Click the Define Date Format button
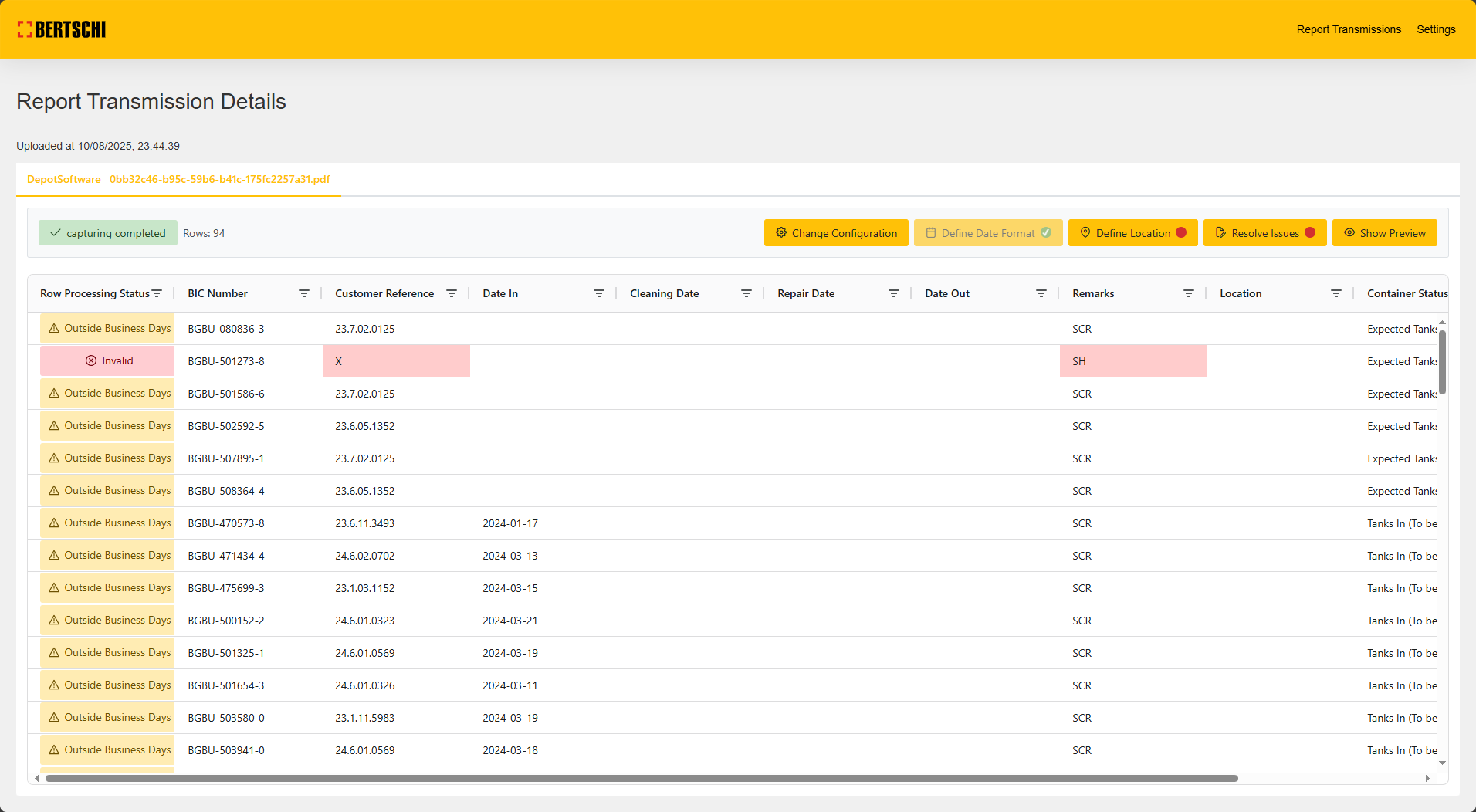 click(x=988, y=233)
